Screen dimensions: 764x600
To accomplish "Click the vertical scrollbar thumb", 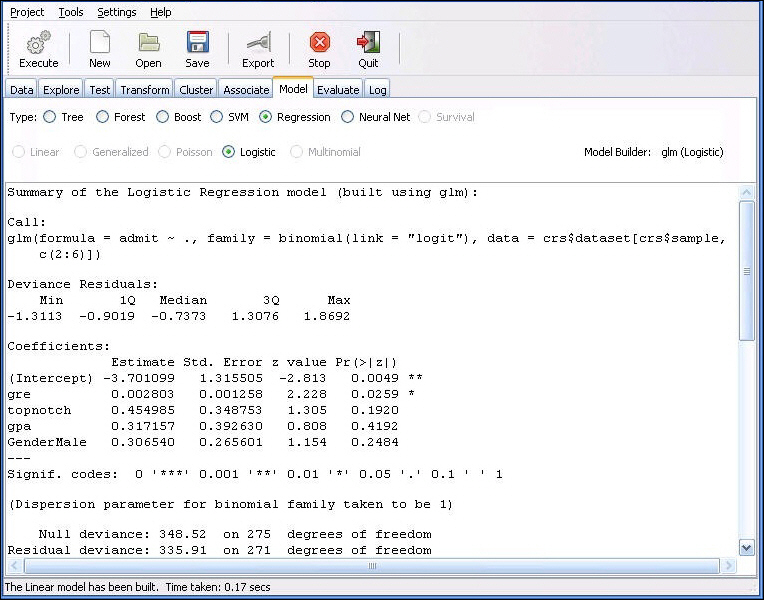I will [746, 271].
